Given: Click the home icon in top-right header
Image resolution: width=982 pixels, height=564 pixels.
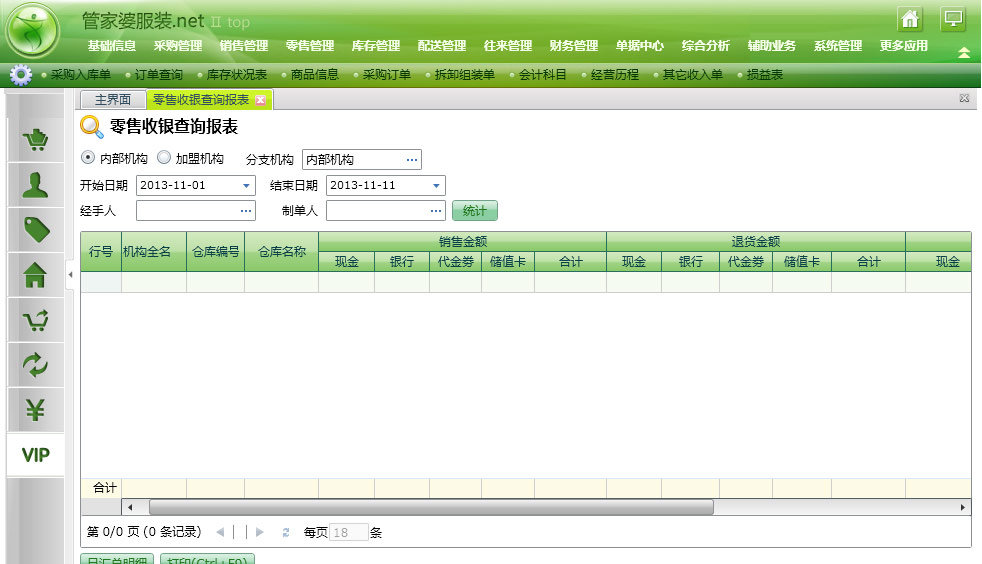Looking at the screenshot, I should tap(909, 18).
